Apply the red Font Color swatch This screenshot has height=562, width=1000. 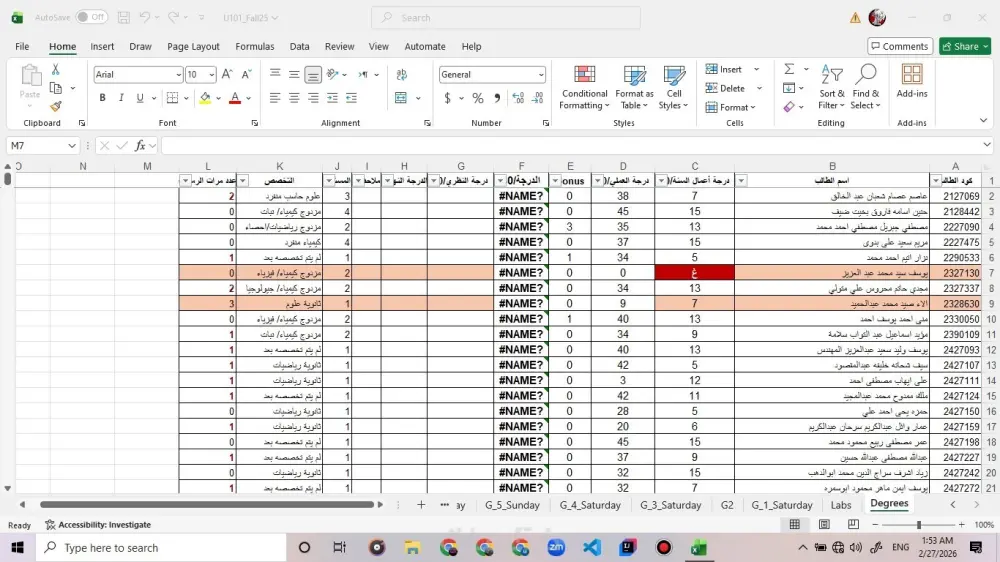point(235,98)
